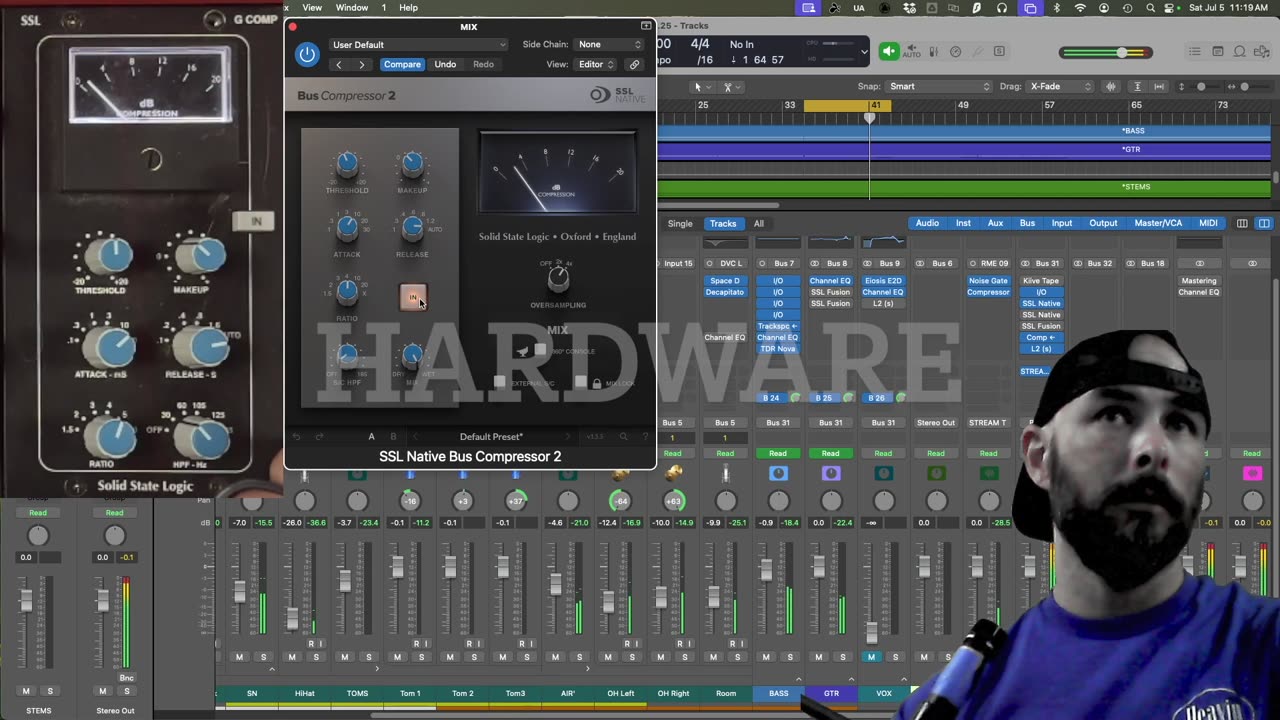The image size is (1280, 720).
Task: Go to previous plugin preset arrow
Action: point(338,64)
